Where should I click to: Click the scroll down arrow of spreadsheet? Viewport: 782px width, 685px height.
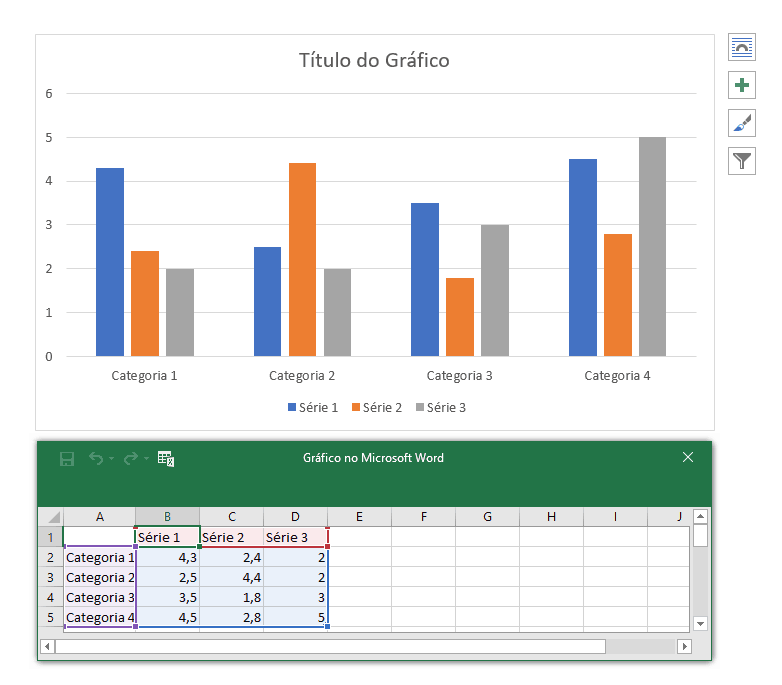pyautogui.click(x=700, y=623)
